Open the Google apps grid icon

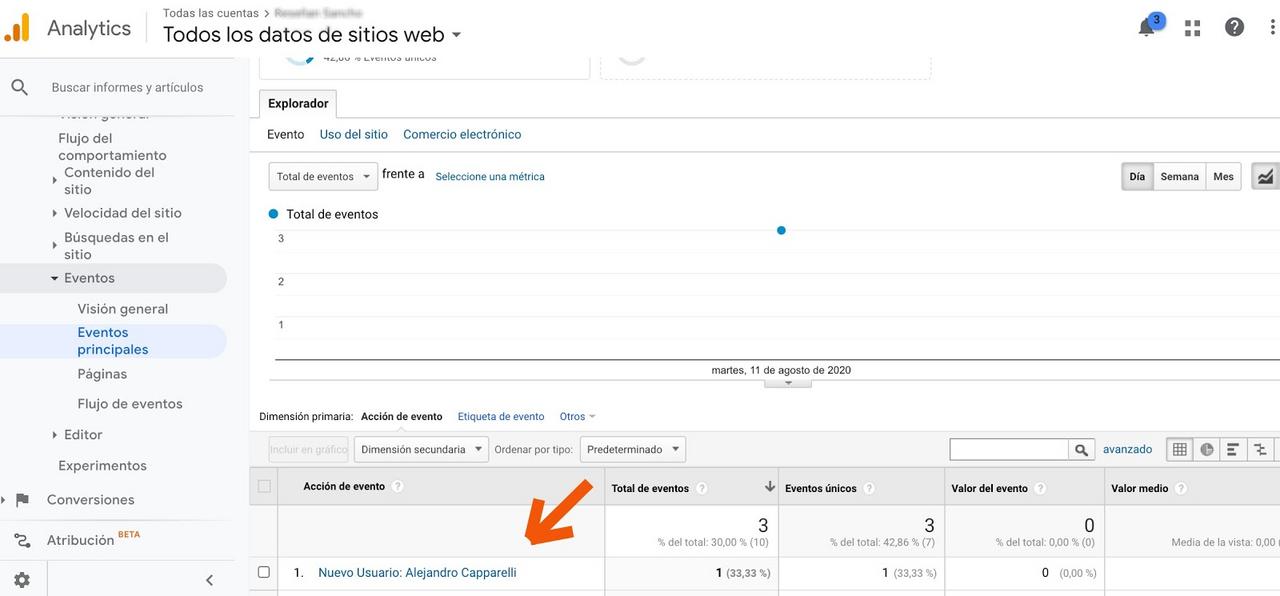tap(1192, 27)
